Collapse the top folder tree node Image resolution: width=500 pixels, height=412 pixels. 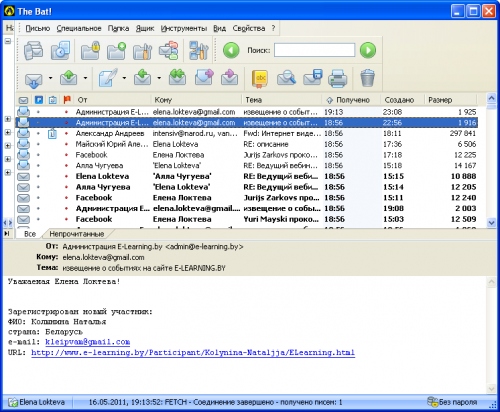click(8, 41)
